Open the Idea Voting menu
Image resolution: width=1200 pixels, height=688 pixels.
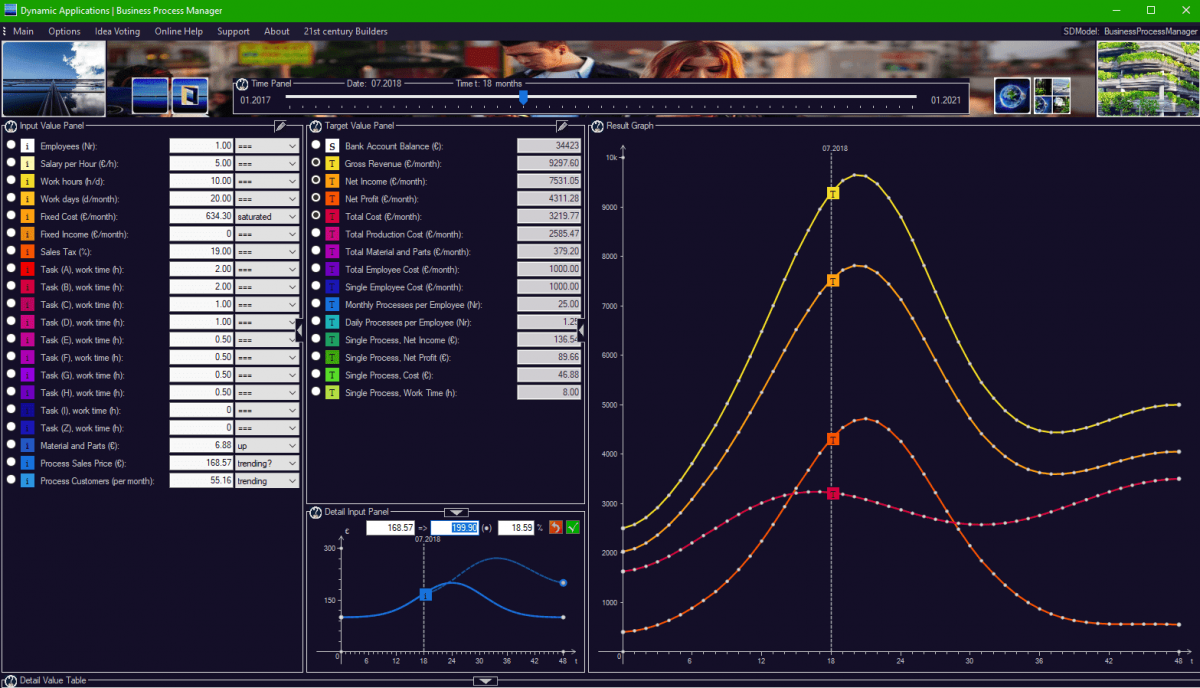tap(117, 31)
